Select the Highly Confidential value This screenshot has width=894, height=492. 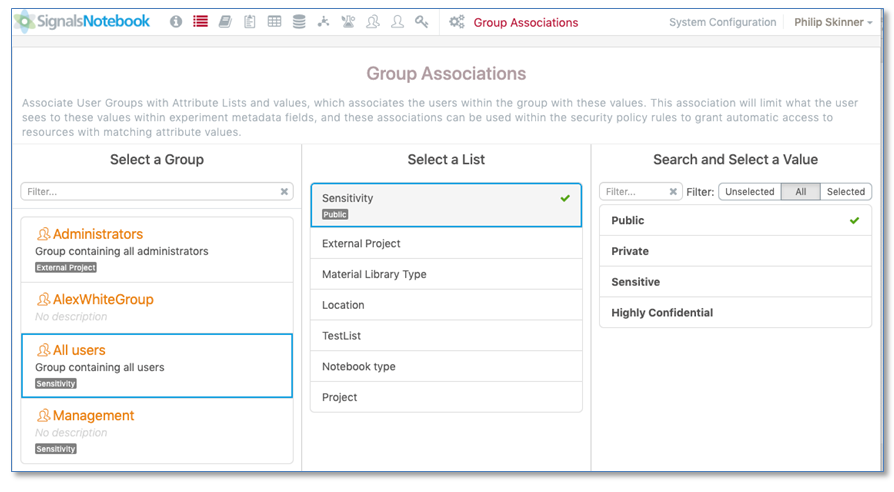tap(662, 313)
